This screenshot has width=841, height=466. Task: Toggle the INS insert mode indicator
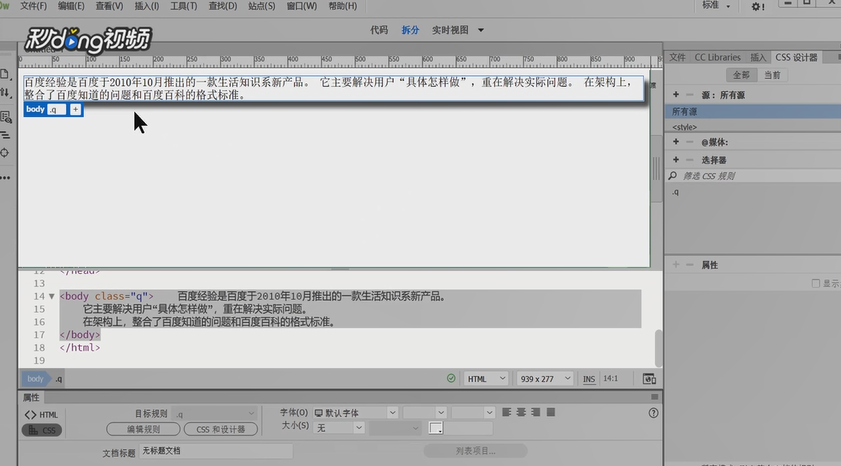click(589, 379)
